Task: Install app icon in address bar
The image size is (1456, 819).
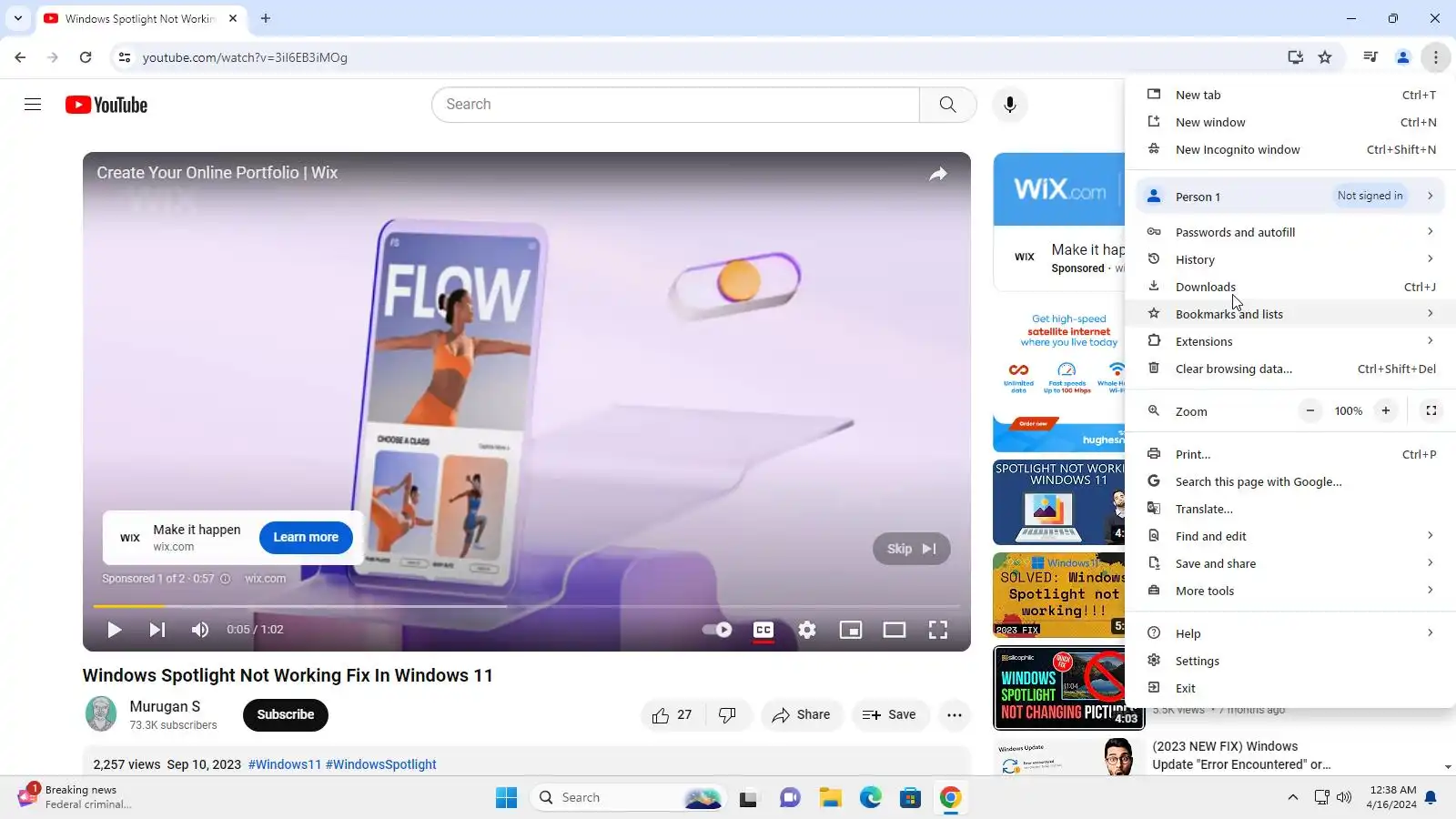Action: [1295, 57]
